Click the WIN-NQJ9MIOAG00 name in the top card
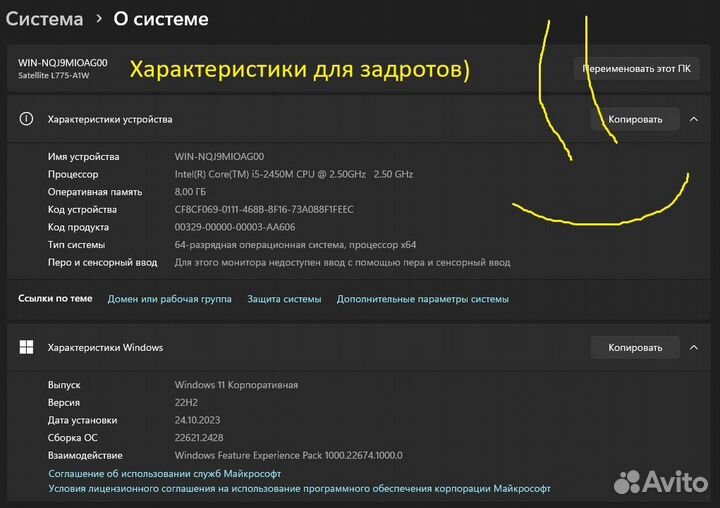The image size is (720, 508). (63, 62)
